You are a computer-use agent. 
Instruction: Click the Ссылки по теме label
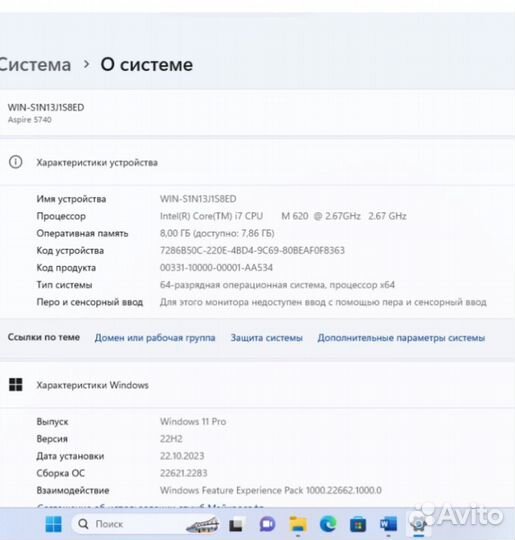[44, 337]
